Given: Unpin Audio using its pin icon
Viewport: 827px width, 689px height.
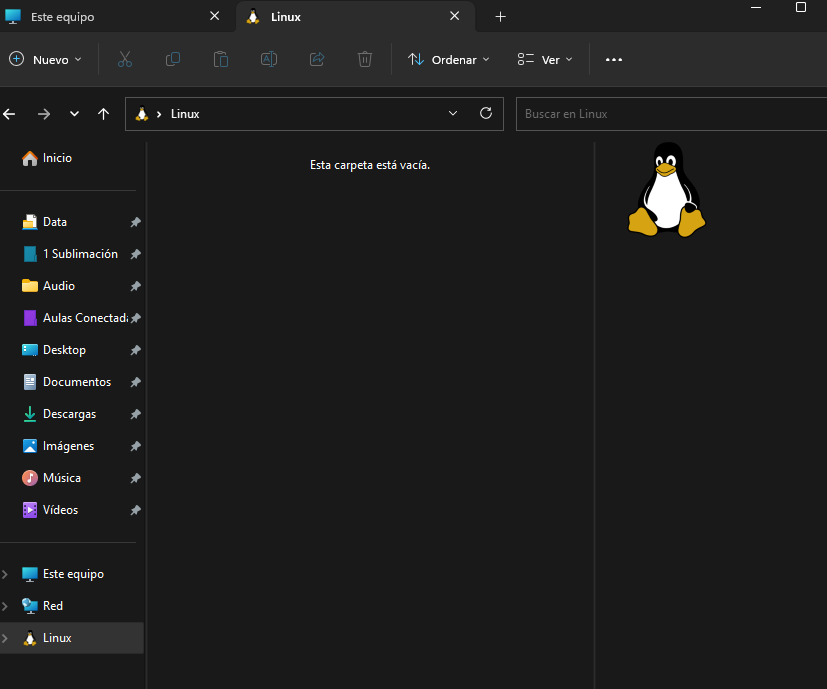Looking at the screenshot, I should tap(136, 286).
